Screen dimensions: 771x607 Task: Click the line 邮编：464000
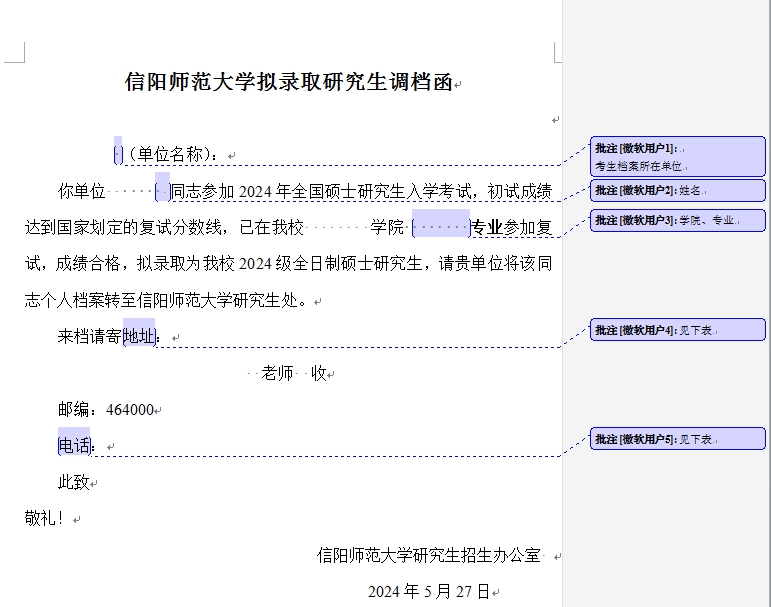pos(106,410)
